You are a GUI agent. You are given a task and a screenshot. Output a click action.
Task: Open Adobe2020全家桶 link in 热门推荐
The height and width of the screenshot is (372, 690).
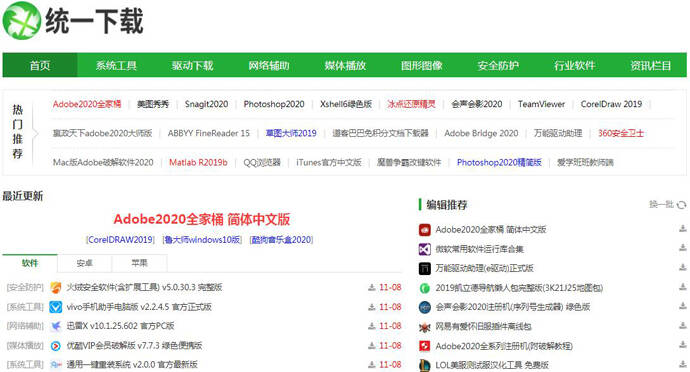tap(87, 104)
